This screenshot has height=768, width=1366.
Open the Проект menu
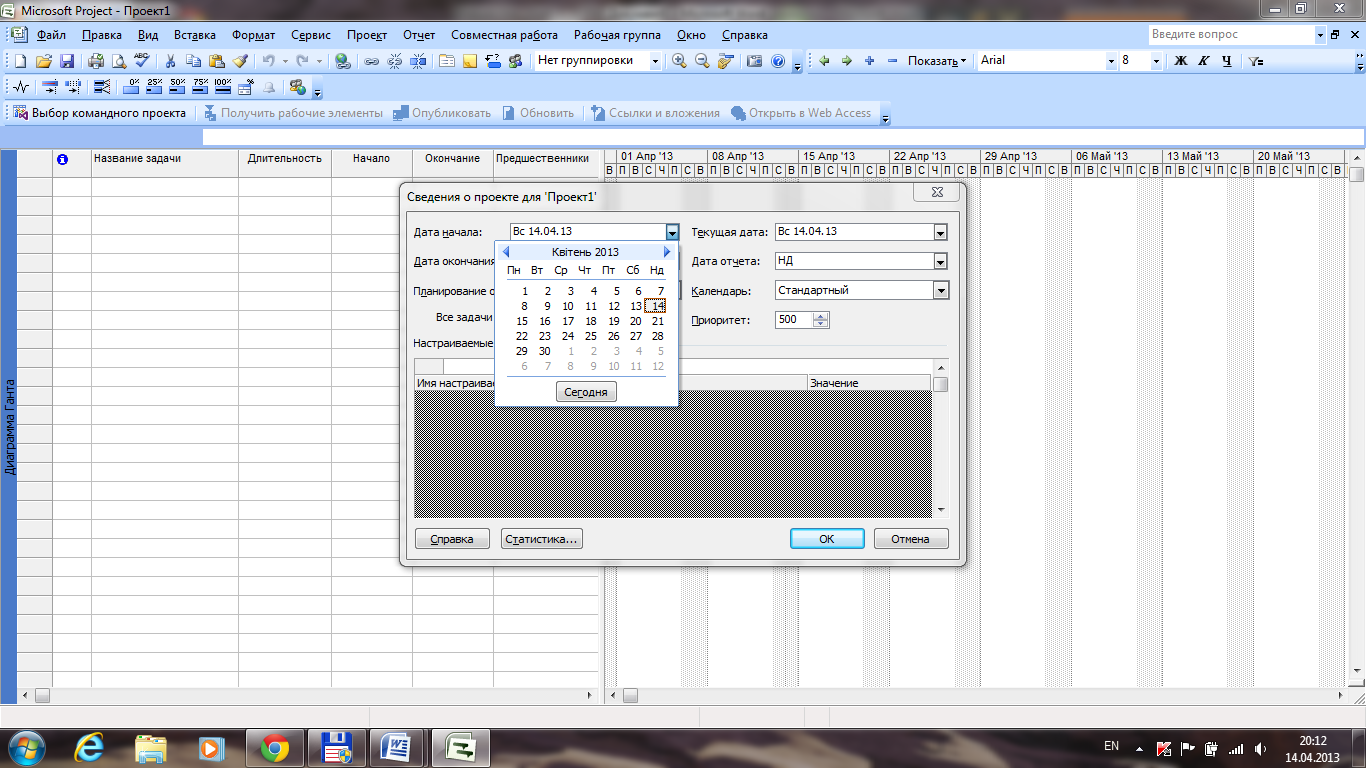[x=367, y=35]
